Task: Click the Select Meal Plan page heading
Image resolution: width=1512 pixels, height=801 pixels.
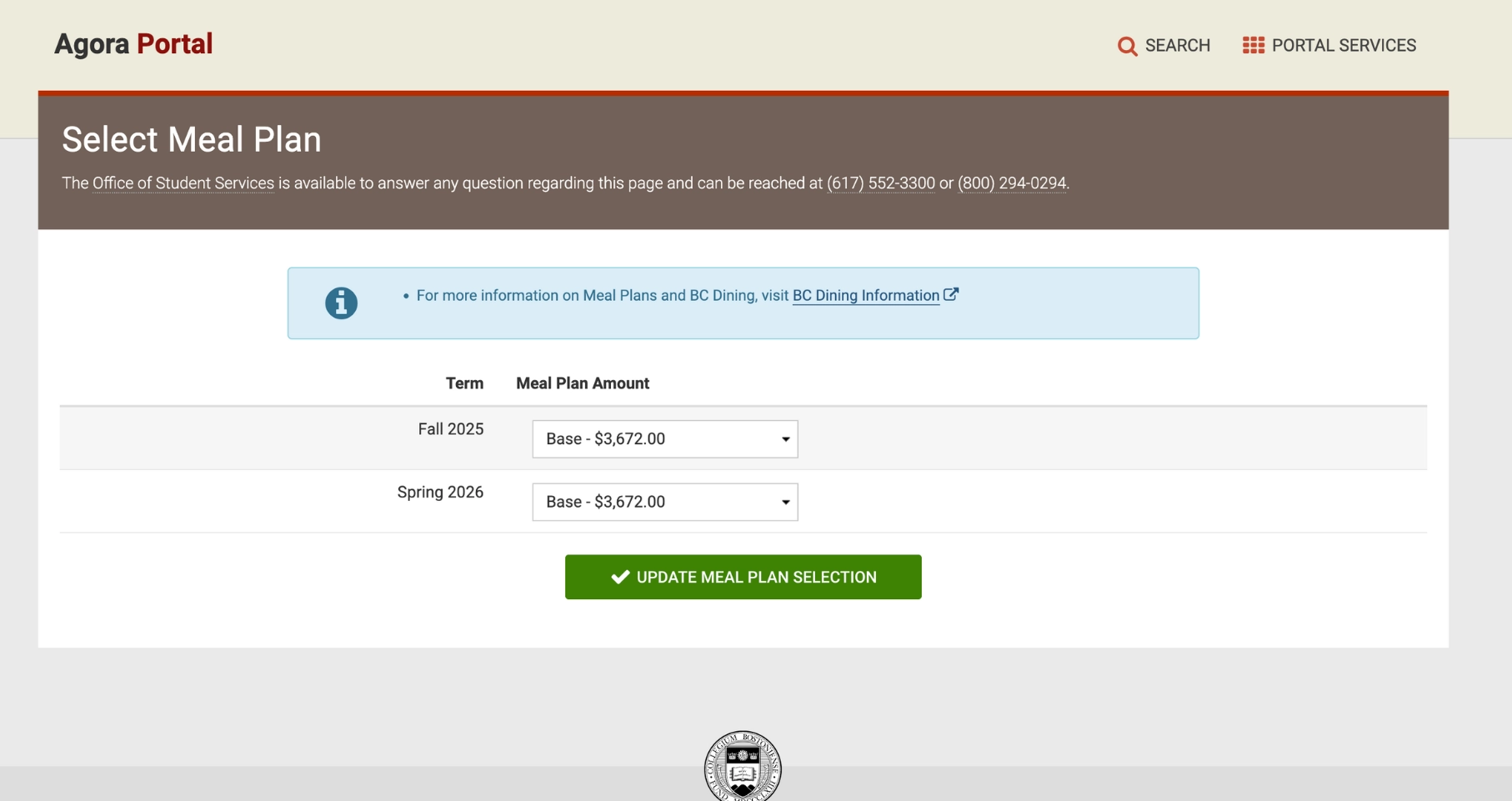Action: coord(192,139)
